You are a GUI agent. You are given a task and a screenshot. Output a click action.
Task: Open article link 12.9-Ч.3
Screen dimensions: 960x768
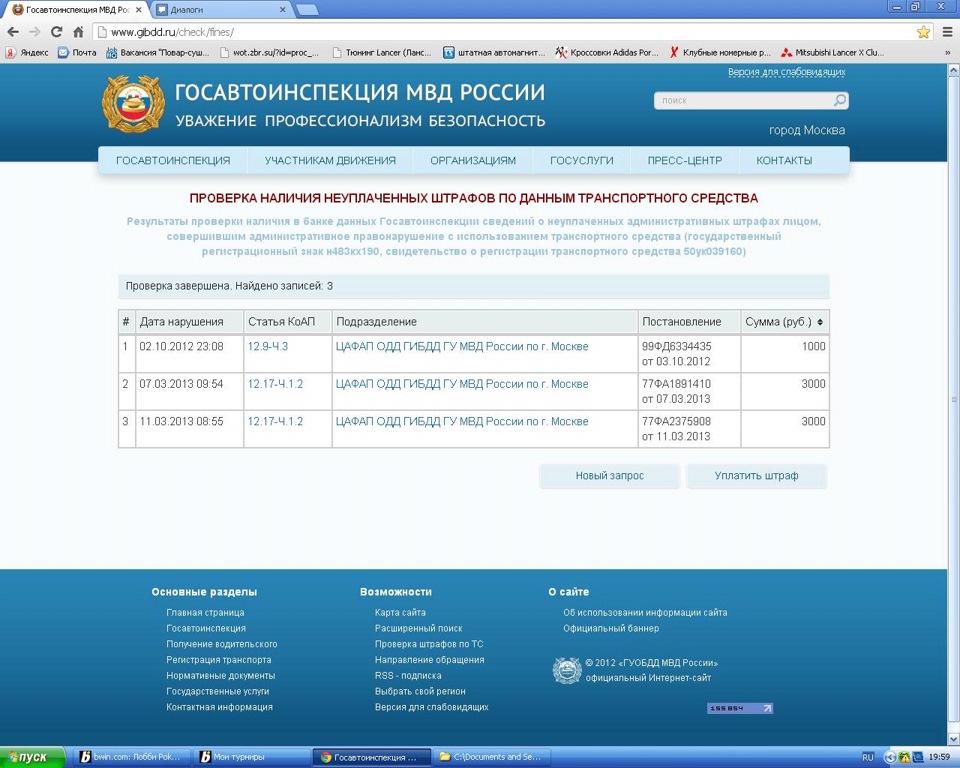coord(268,347)
